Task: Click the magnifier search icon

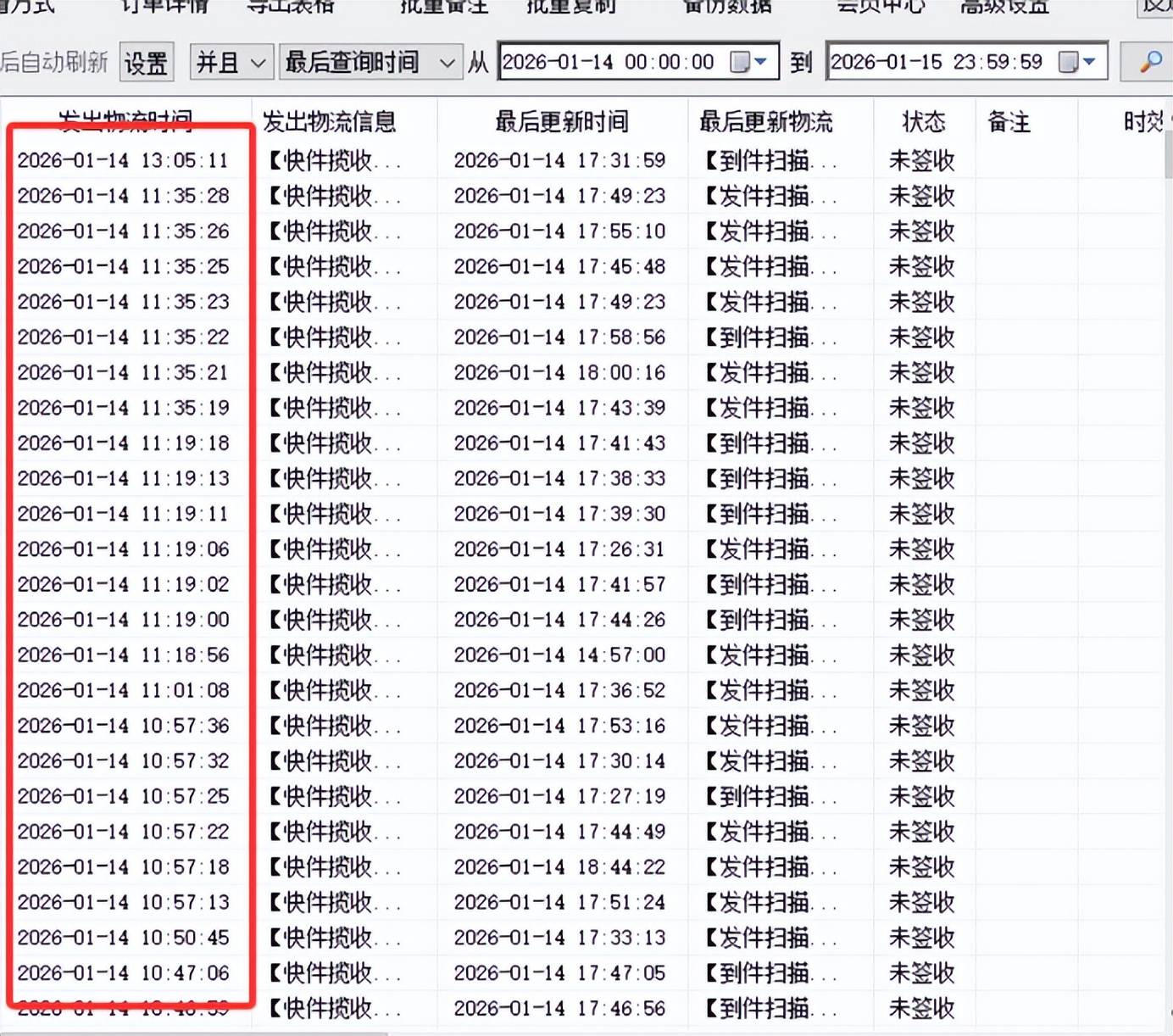Action: coord(1149,62)
